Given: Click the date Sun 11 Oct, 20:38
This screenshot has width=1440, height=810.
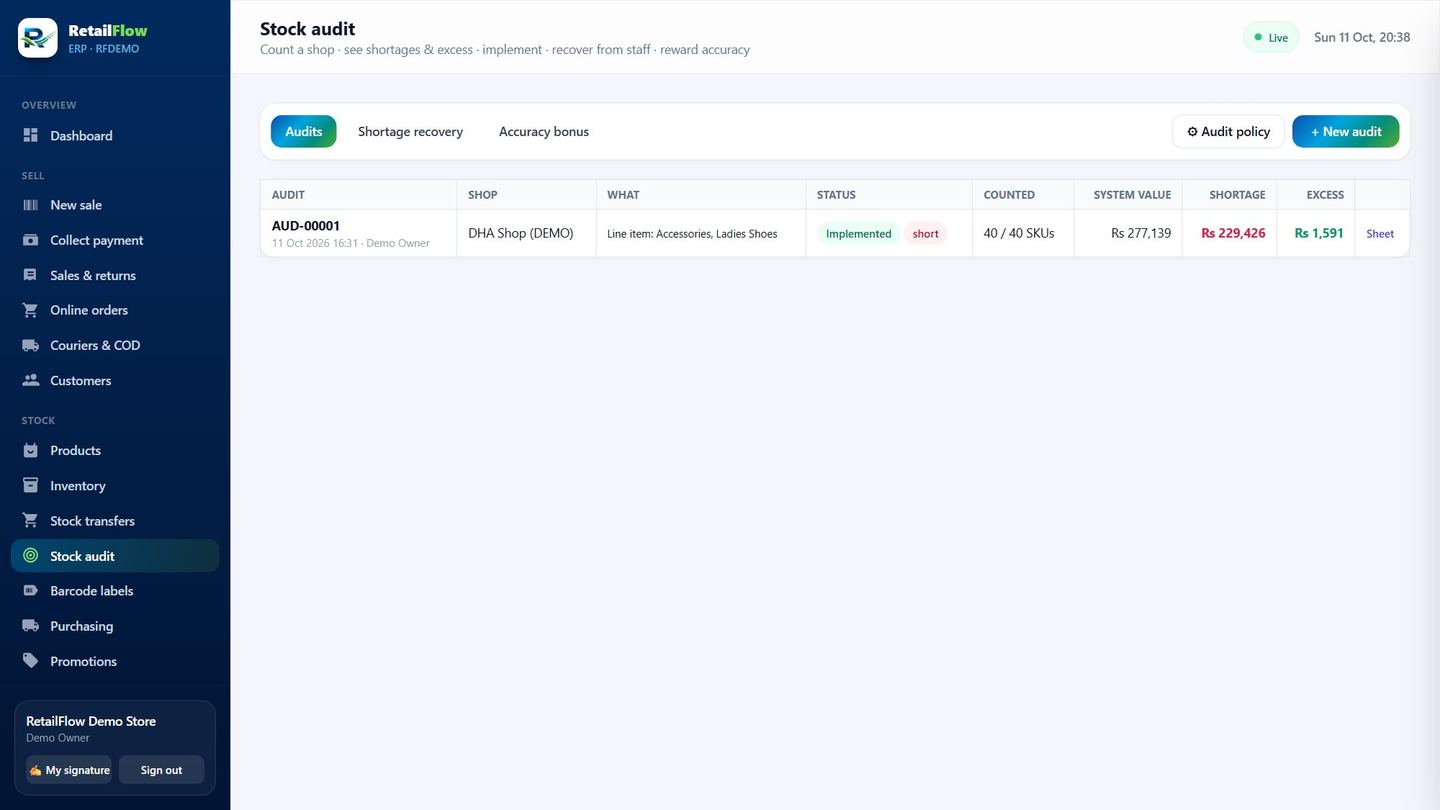Looking at the screenshot, I should click(x=1362, y=37).
